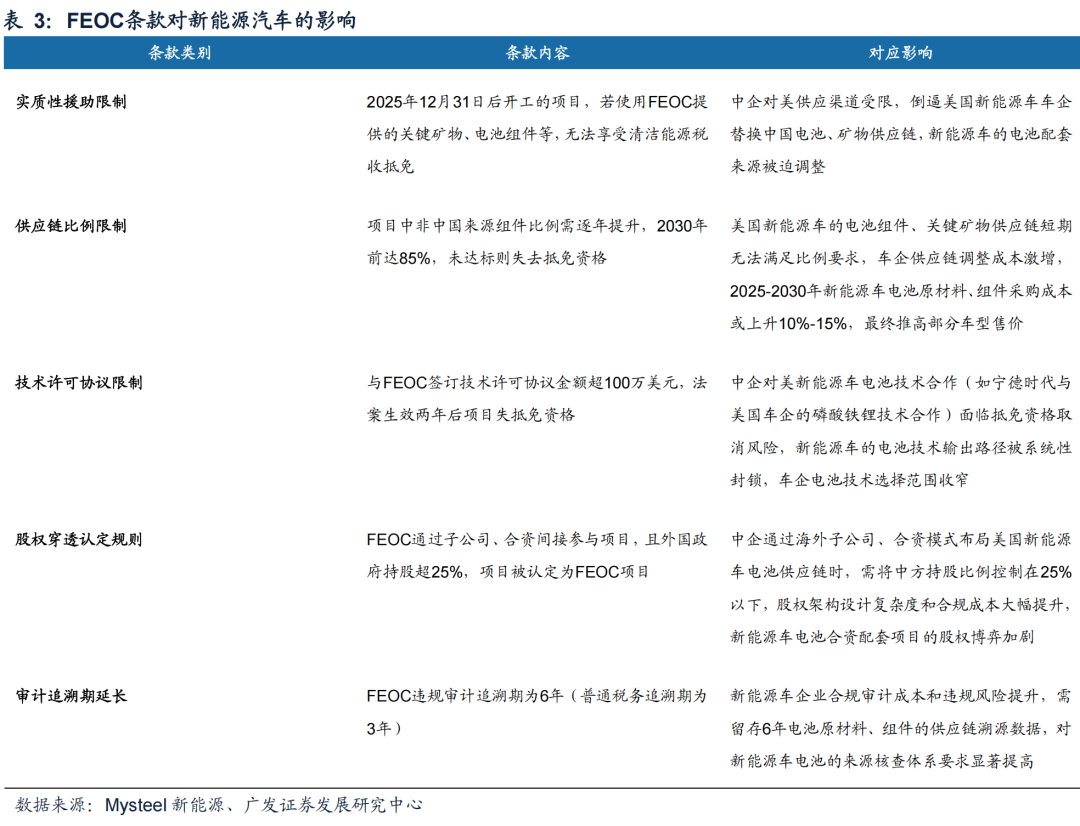Select the '对应影响' column header
Screen dimensions: 1080x826
[x=901, y=53]
